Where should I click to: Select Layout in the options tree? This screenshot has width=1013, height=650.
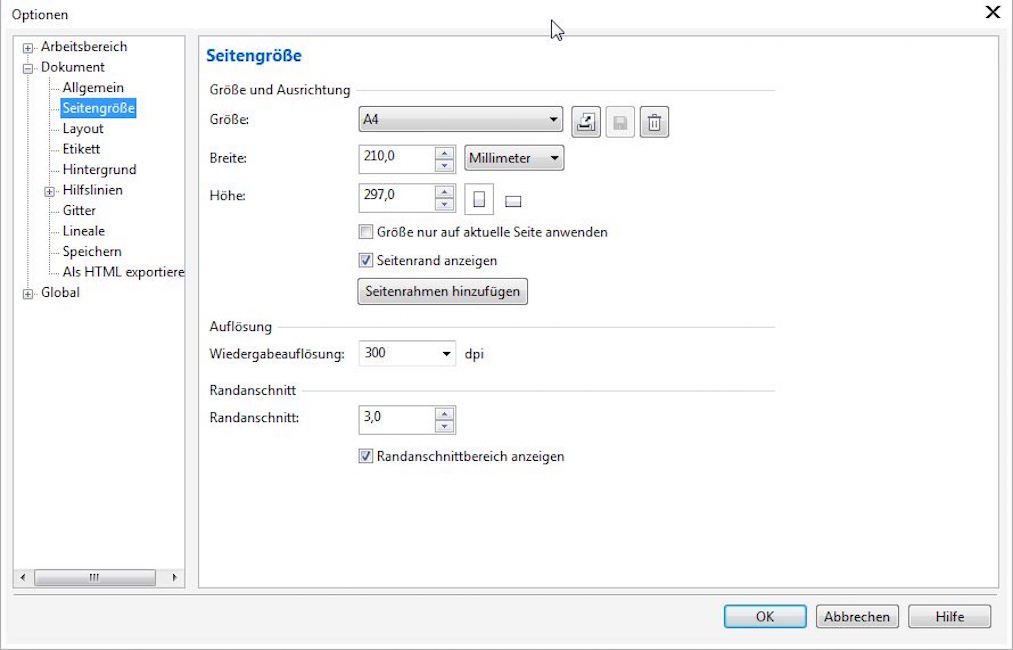[83, 129]
